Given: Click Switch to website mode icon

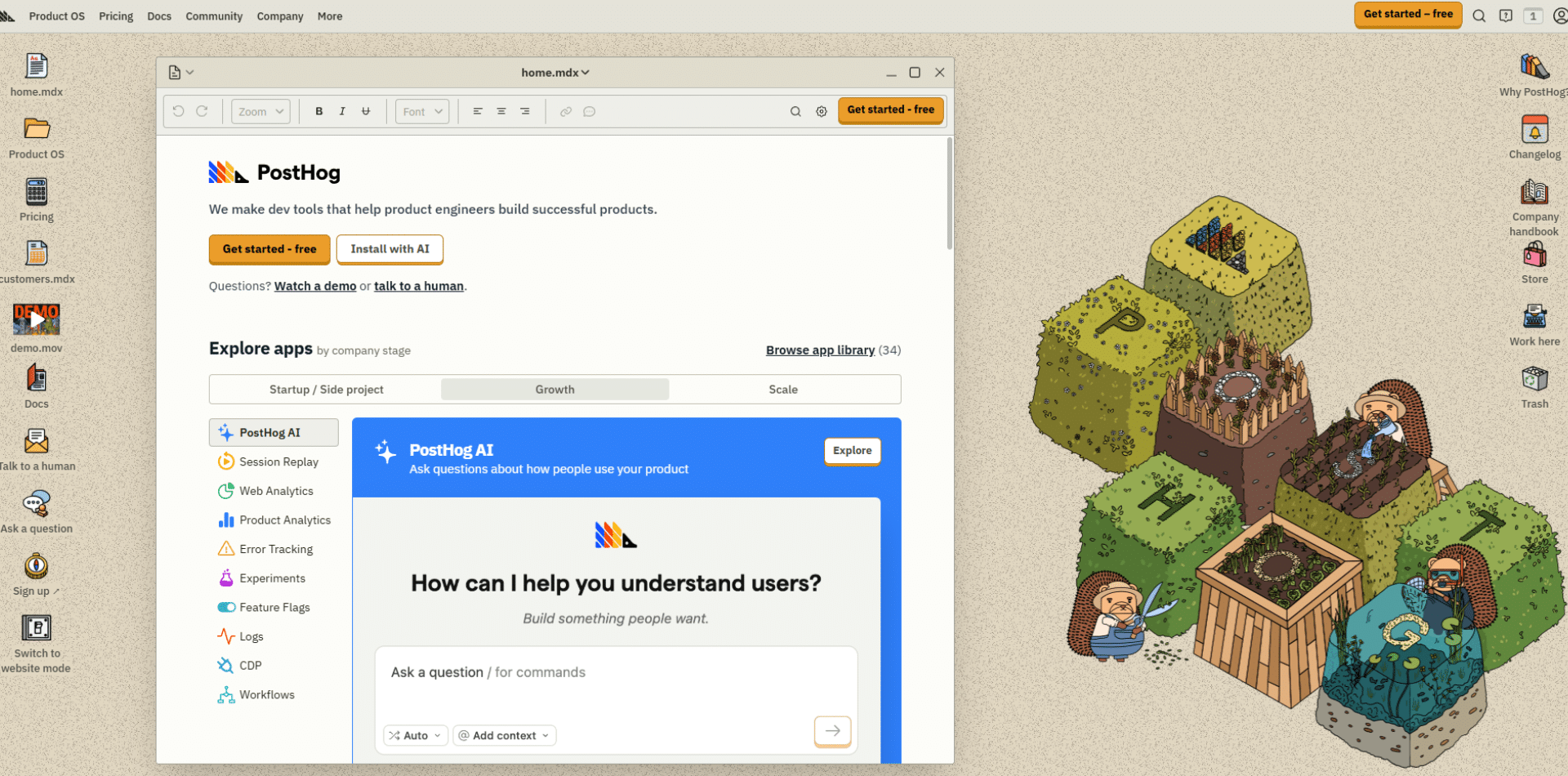Looking at the screenshot, I should point(36,629).
